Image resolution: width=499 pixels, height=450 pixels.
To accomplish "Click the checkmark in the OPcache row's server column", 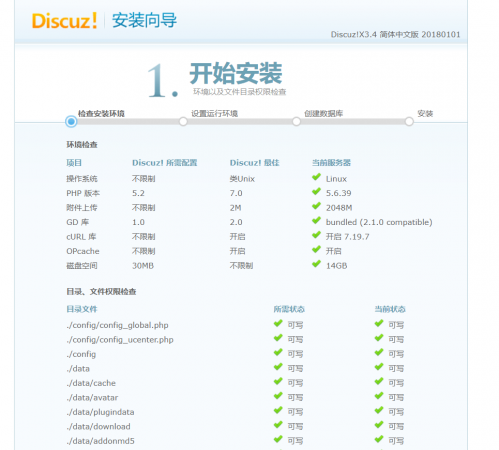I will 316,250.
